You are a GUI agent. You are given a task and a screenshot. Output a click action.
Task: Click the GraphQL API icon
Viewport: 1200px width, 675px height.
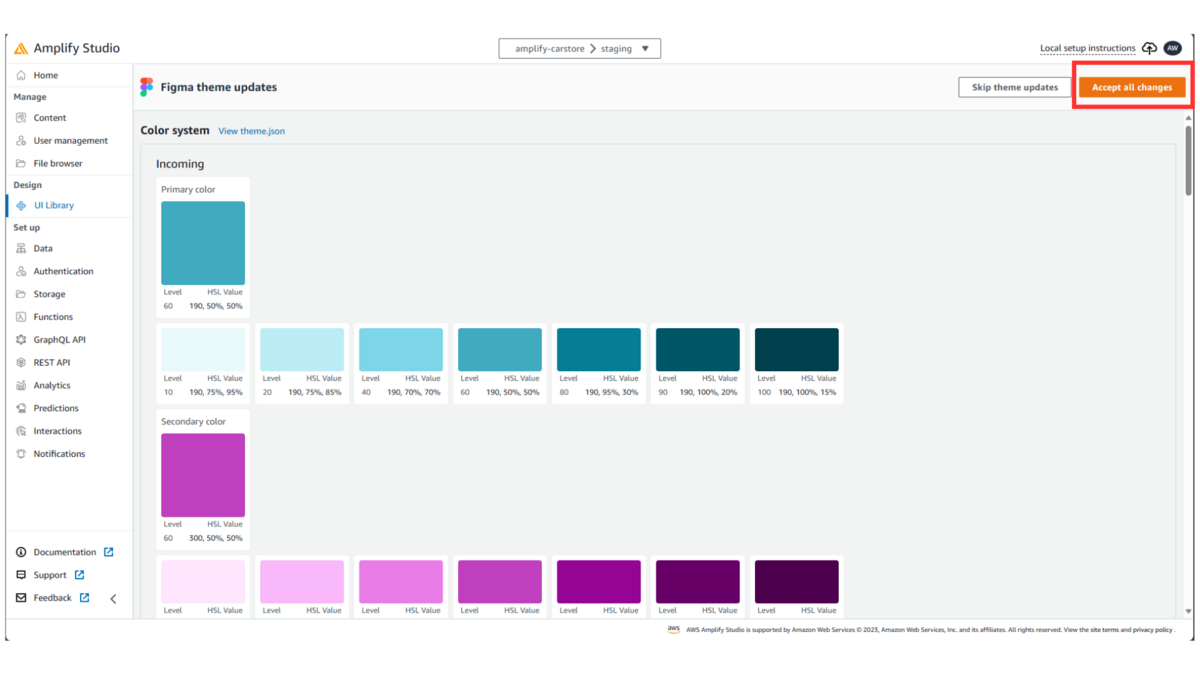pyautogui.click(x=21, y=340)
